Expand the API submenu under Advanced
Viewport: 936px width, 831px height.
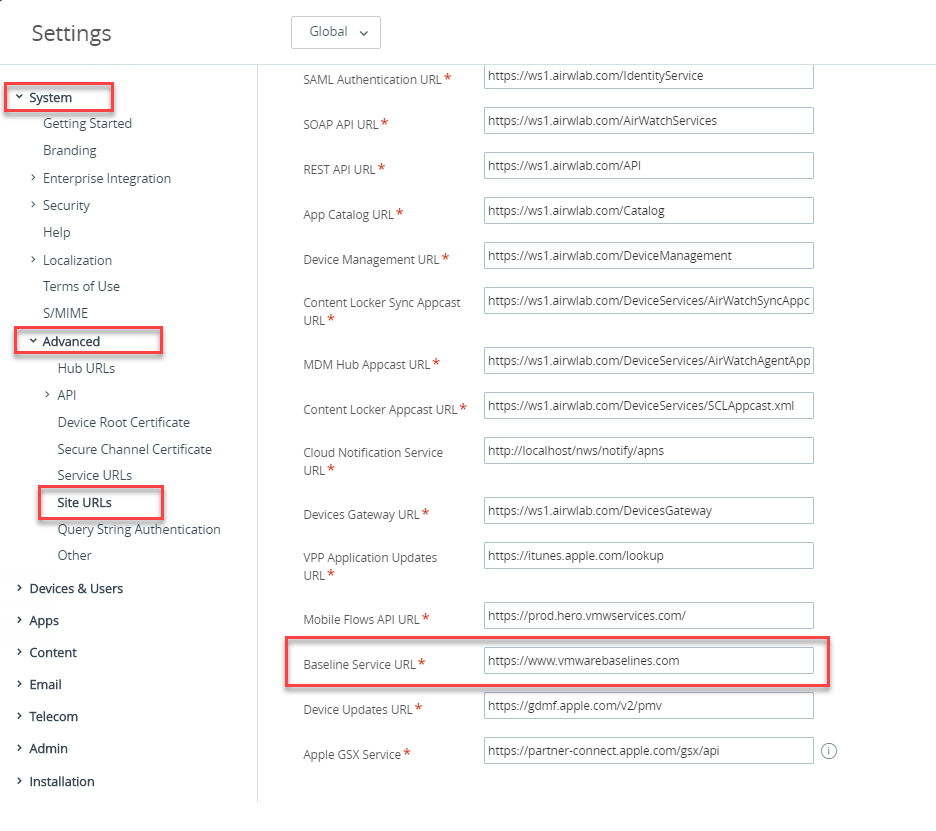tap(47, 395)
